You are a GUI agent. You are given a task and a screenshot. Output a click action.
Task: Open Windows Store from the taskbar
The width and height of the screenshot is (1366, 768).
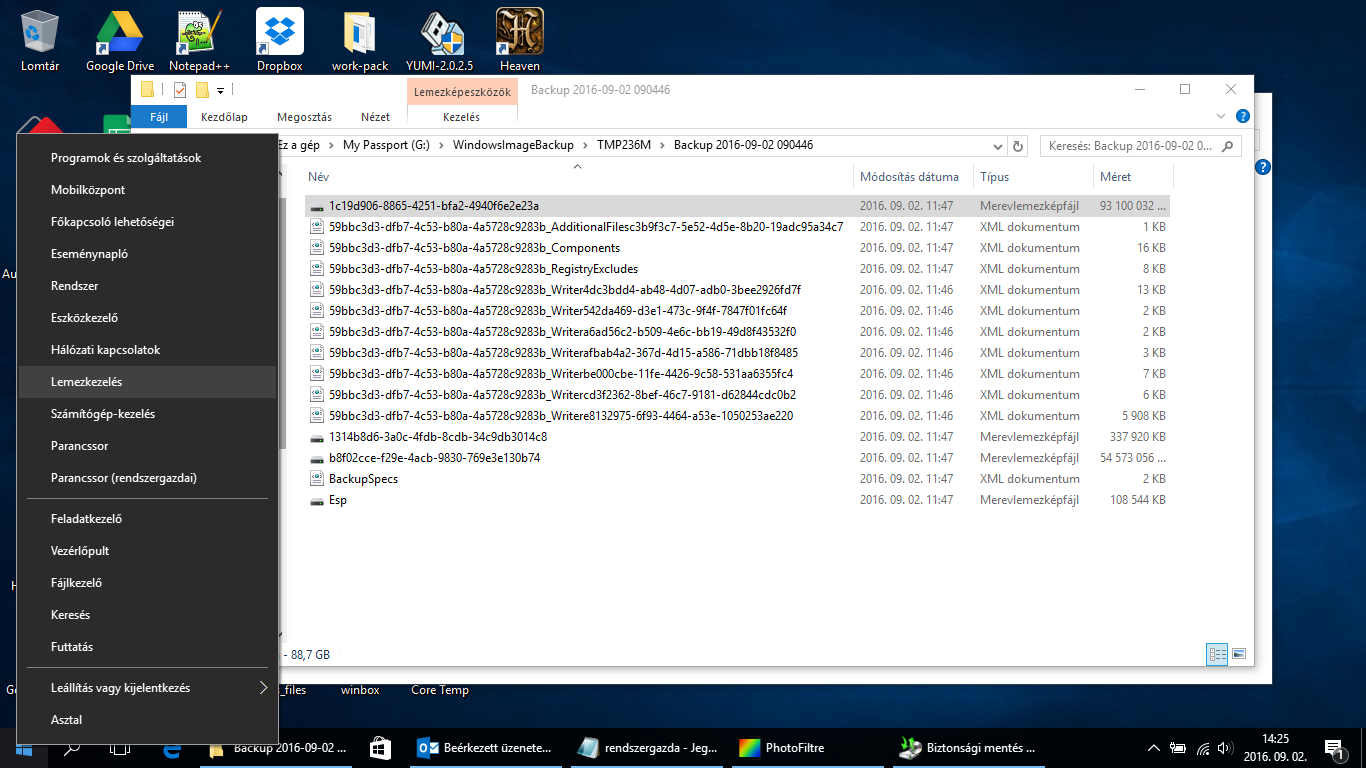click(x=380, y=747)
